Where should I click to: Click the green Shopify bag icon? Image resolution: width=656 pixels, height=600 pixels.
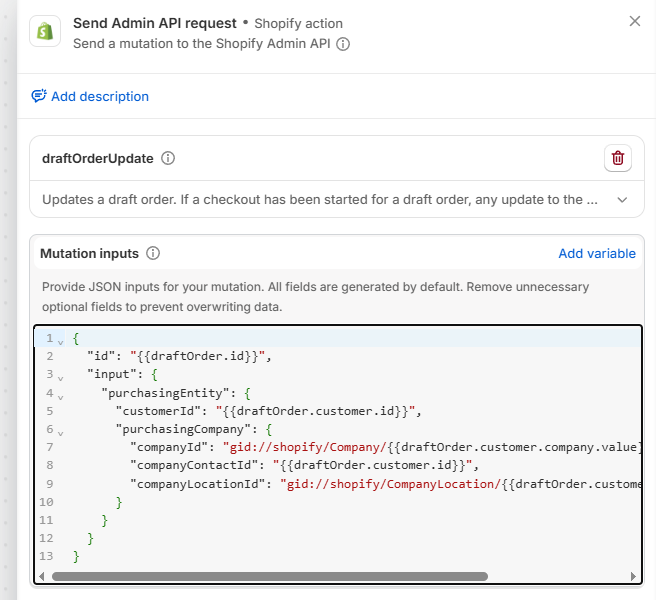point(46,32)
